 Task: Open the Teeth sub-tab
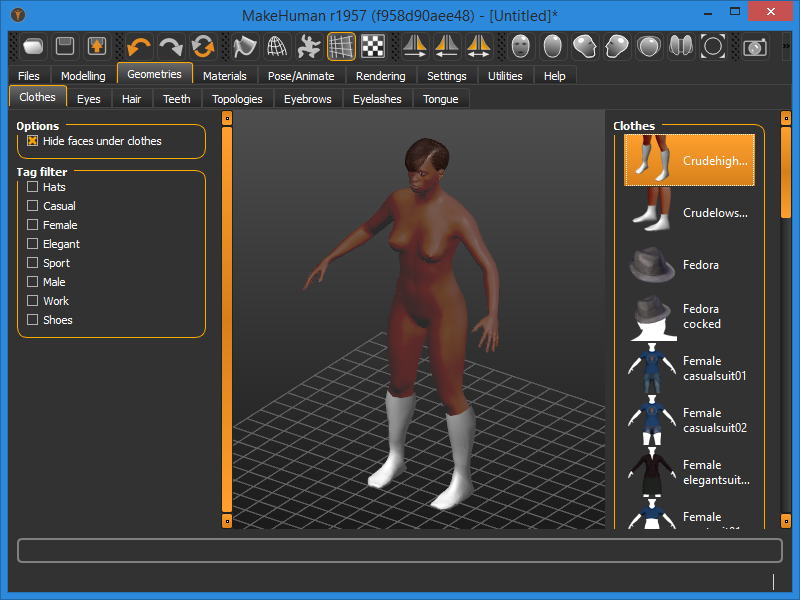(x=177, y=98)
